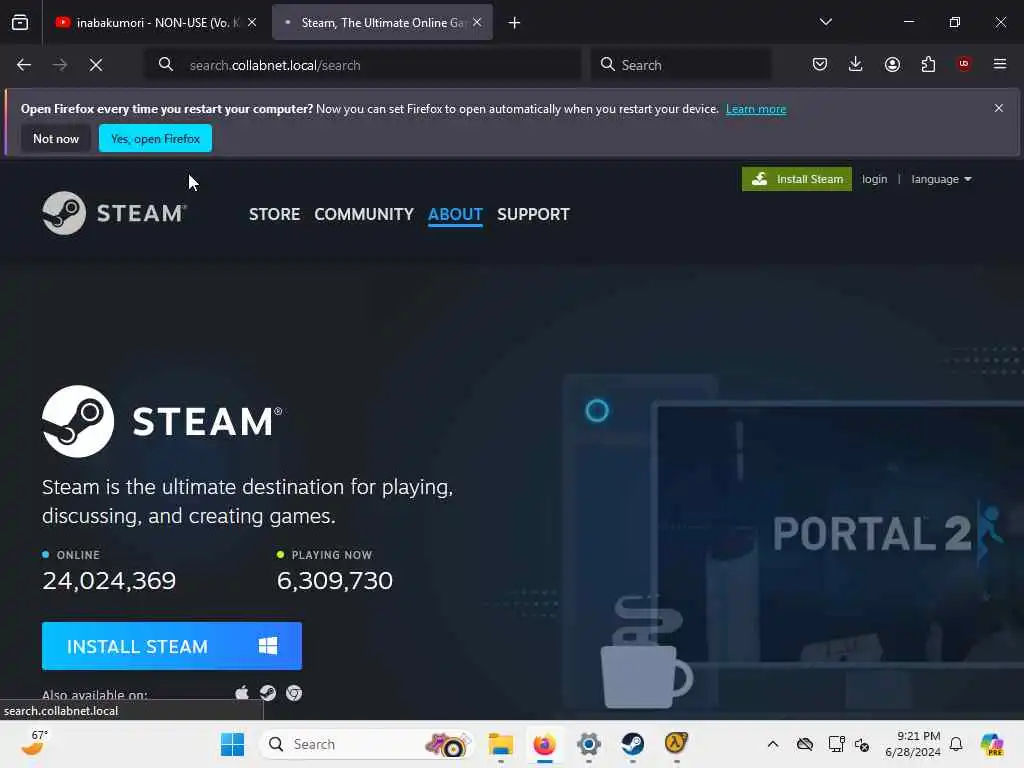Viewport: 1024px width, 768px height.
Task: Open the notifications bell icon
Action: tap(956, 744)
